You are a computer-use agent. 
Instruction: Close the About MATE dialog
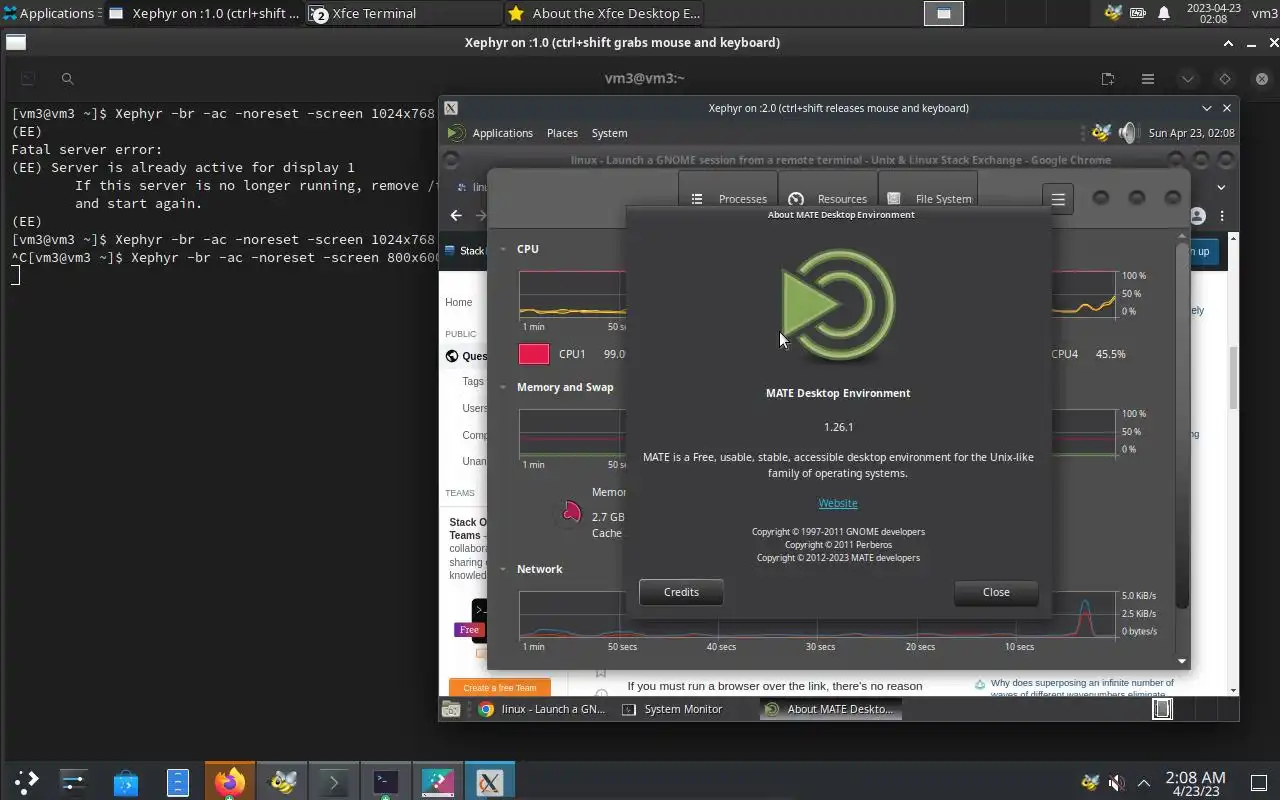pyautogui.click(x=996, y=592)
